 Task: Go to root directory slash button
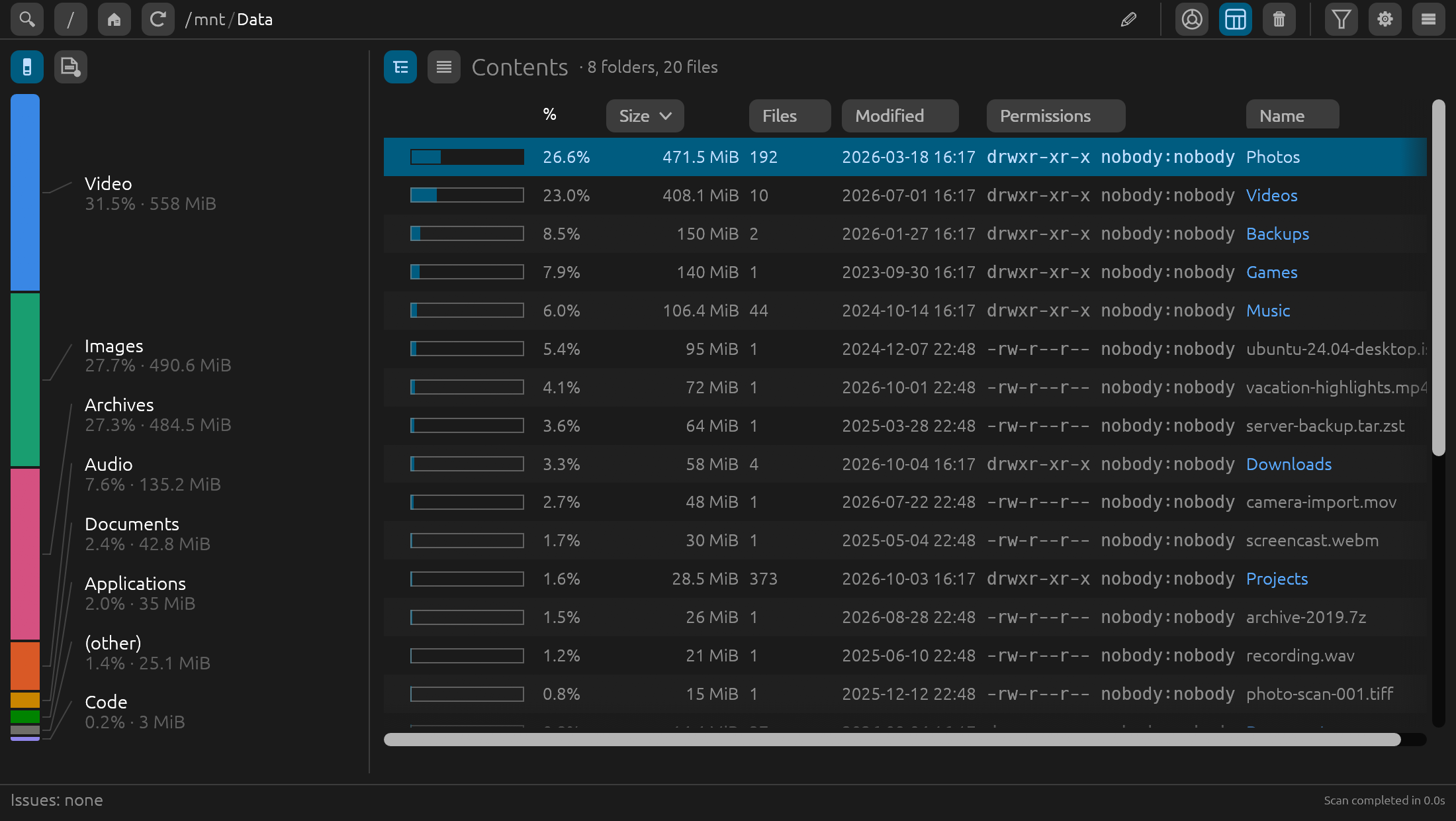tap(71, 19)
